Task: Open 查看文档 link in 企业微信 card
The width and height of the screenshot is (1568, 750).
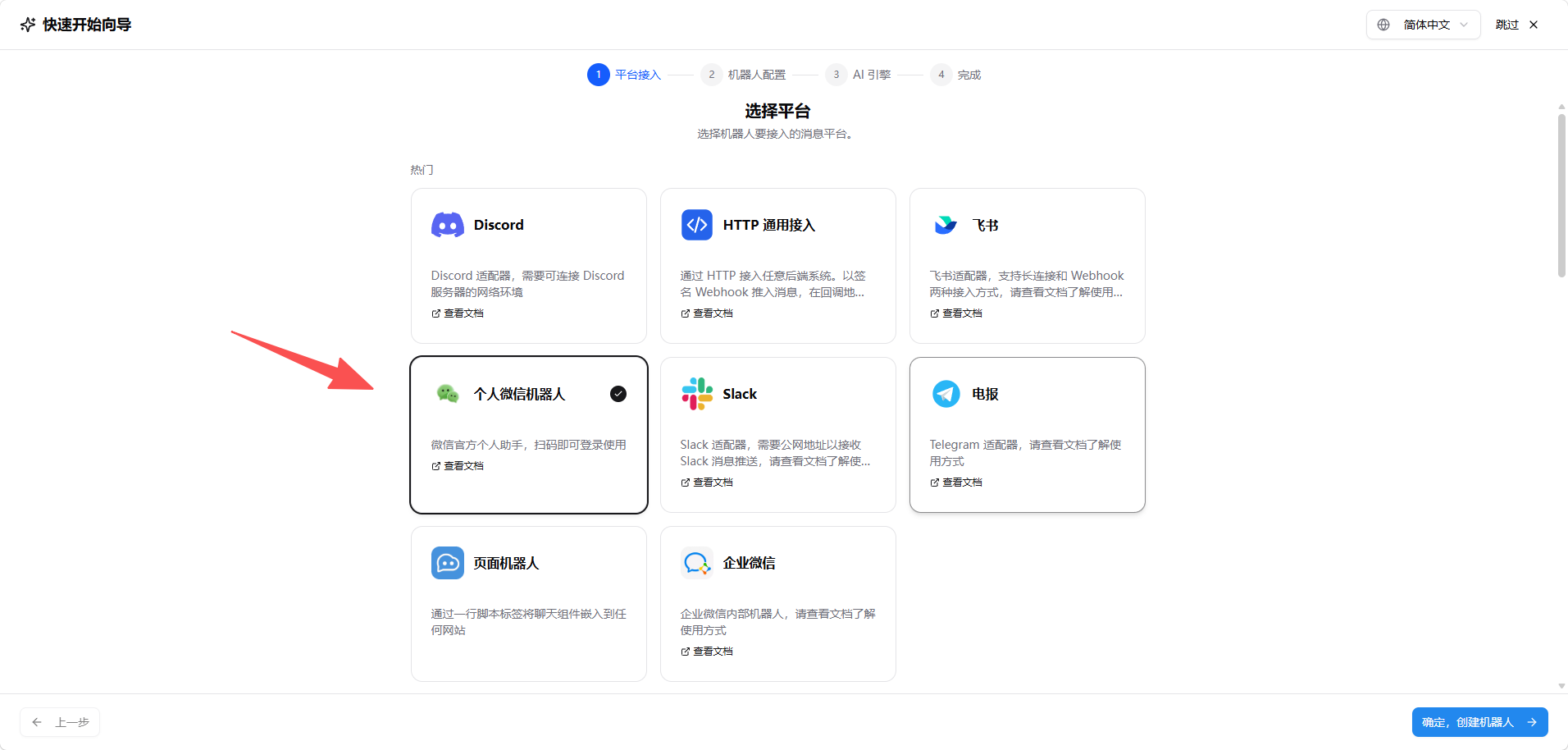Action: 707,652
